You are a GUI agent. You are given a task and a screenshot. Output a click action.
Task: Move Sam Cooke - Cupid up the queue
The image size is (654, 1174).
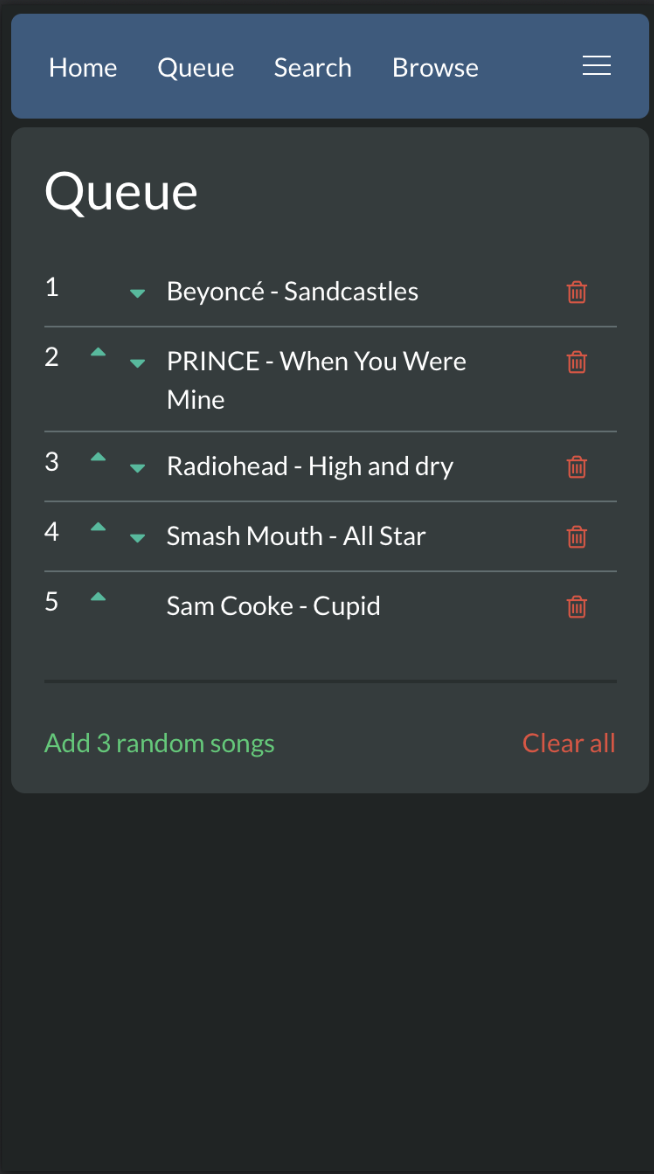pyautogui.click(x=98, y=596)
